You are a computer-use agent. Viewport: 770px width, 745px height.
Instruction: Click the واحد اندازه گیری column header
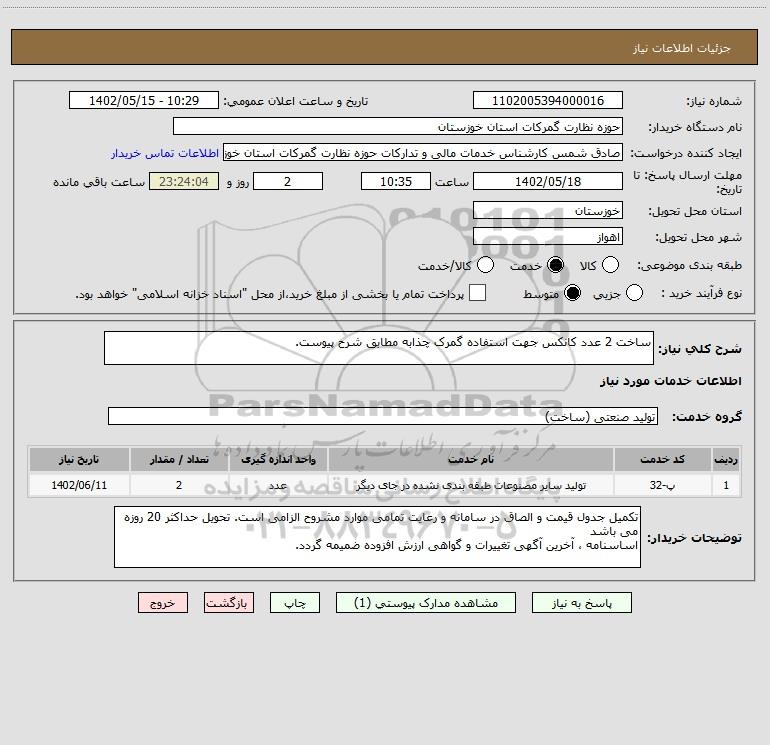click(278, 460)
